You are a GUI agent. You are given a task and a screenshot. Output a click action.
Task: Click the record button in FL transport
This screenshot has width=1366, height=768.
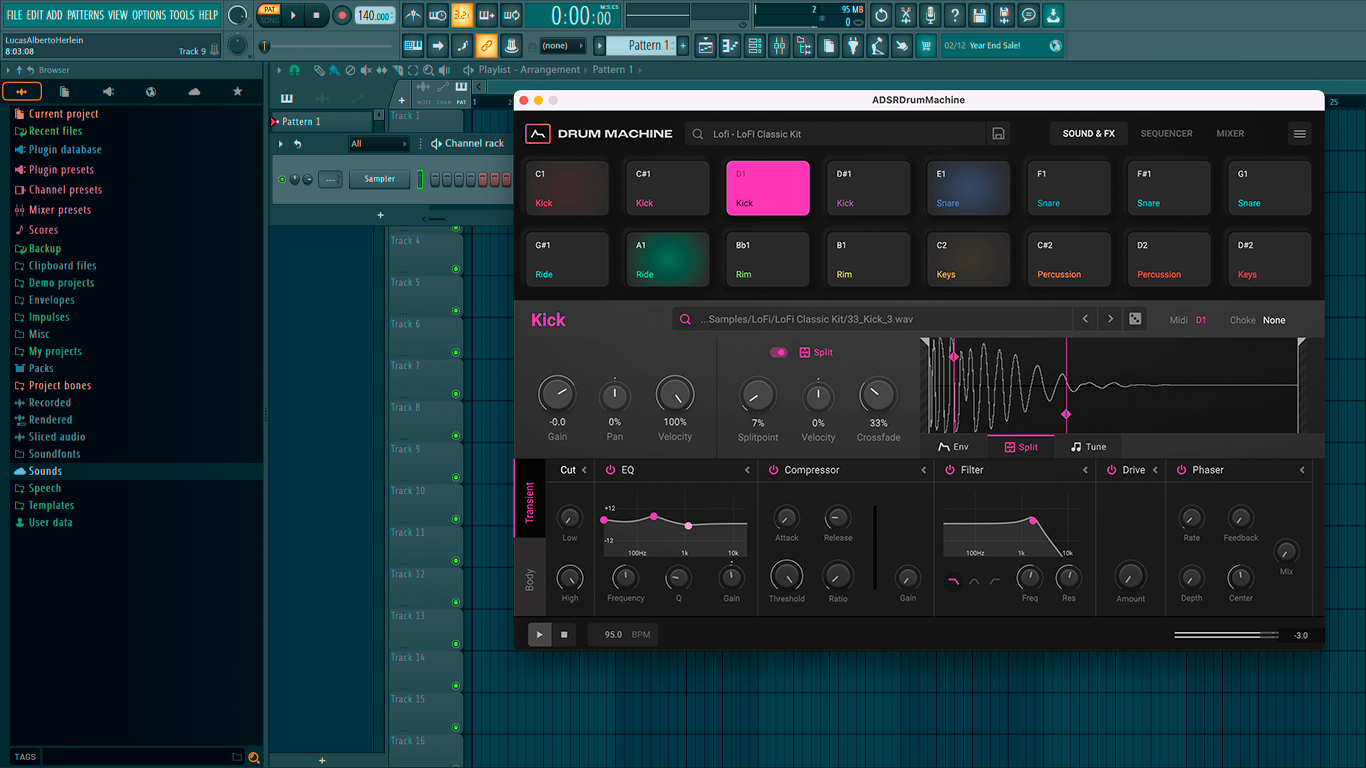[342, 15]
